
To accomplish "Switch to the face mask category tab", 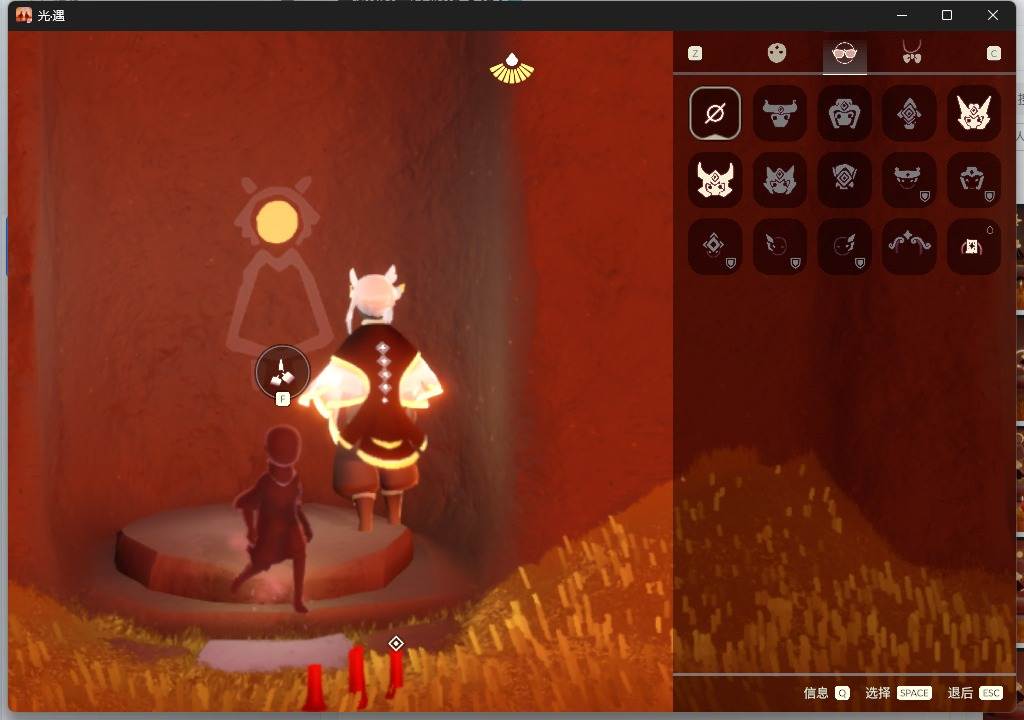I will click(x=776, y=53).
